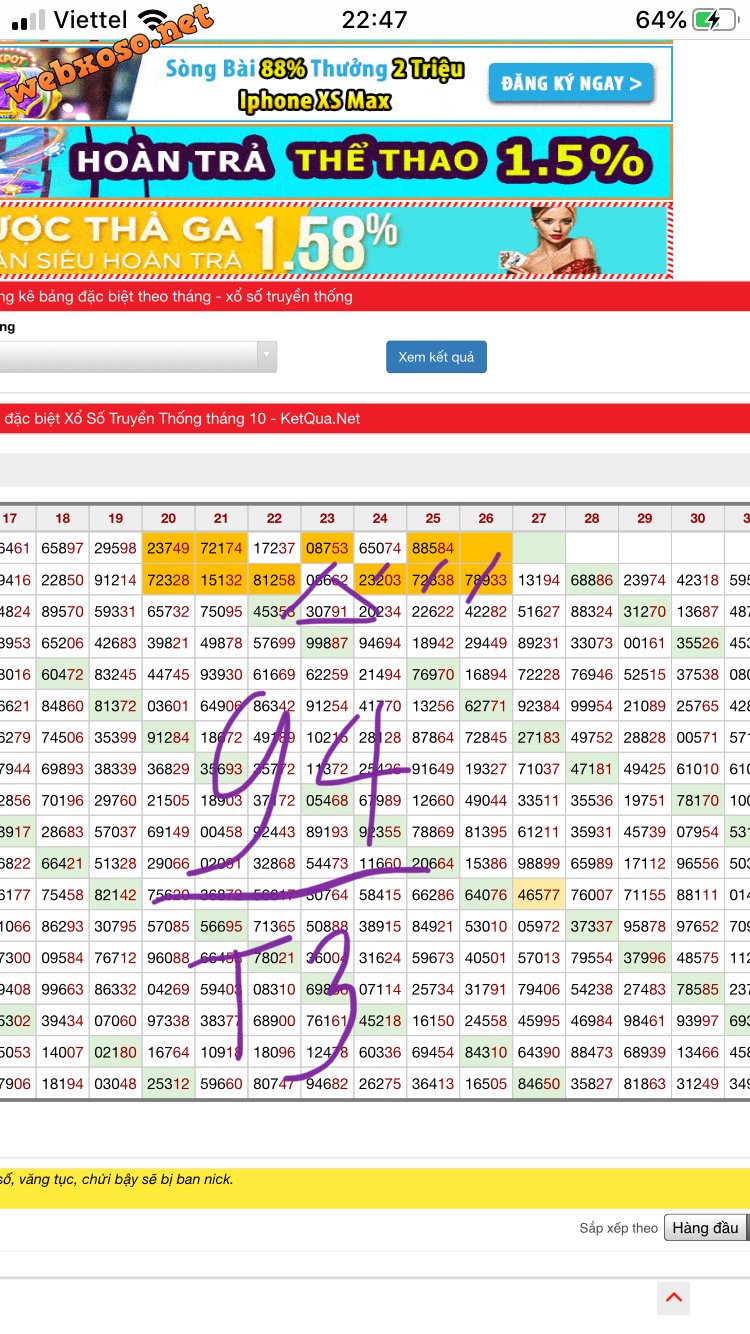Screen dimensions: 750x1334
Task: Click the orange cell 08753
Action: click(327, 548)
